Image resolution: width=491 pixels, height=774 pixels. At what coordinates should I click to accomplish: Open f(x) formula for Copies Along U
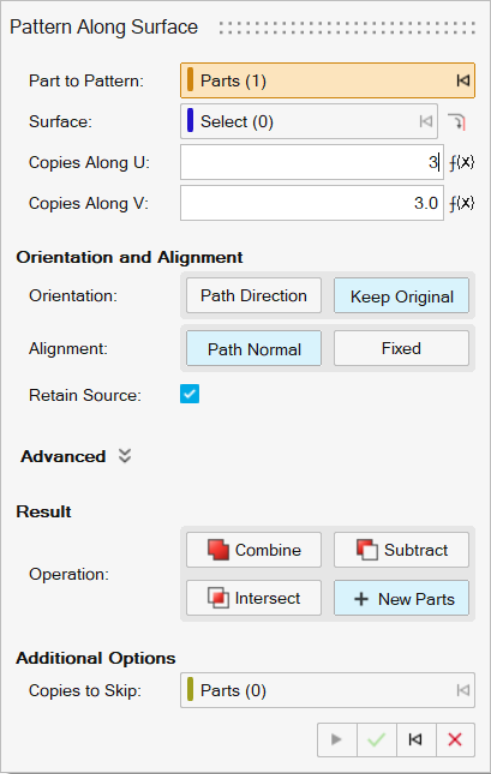[x=461, y=162]
